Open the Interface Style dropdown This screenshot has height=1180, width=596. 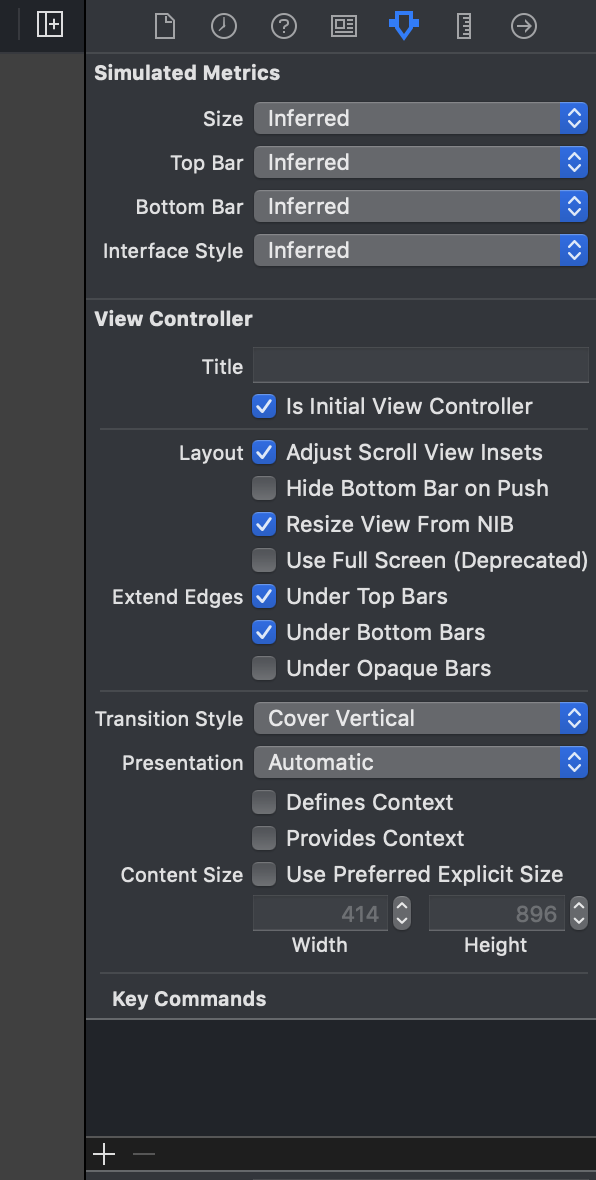pyautogui.click(x=421, y=250)
